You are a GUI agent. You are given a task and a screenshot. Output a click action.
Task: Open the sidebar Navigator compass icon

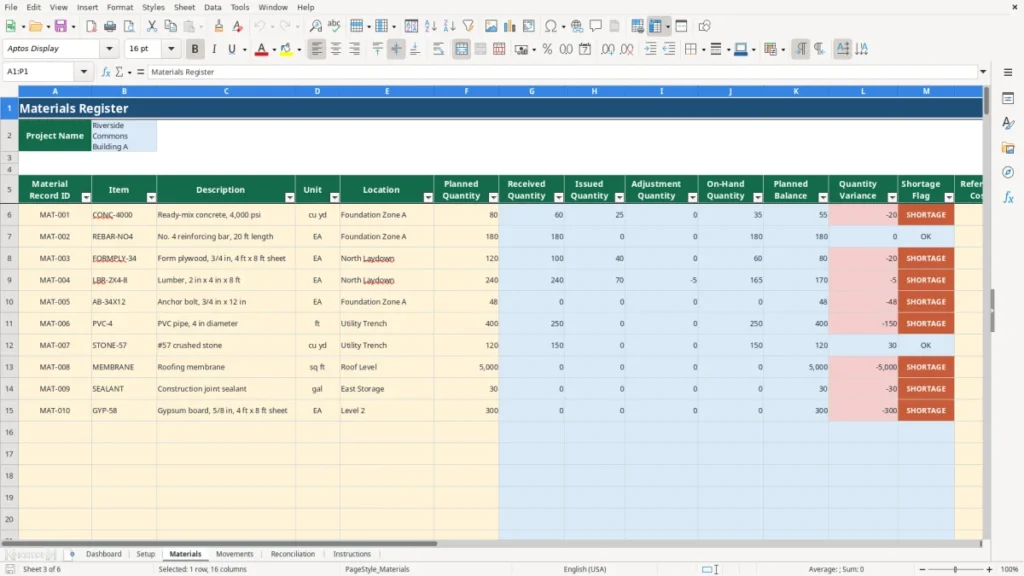point(1008,172)
